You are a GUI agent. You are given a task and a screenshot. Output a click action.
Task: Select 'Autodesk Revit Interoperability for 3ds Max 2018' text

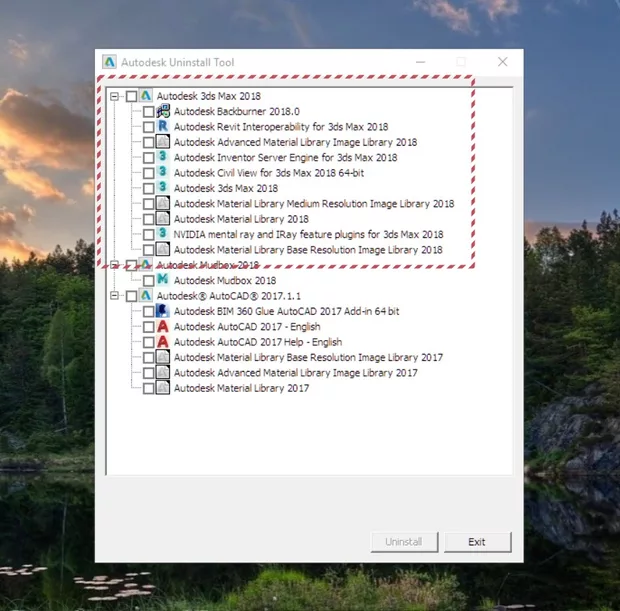pos(281,127)
